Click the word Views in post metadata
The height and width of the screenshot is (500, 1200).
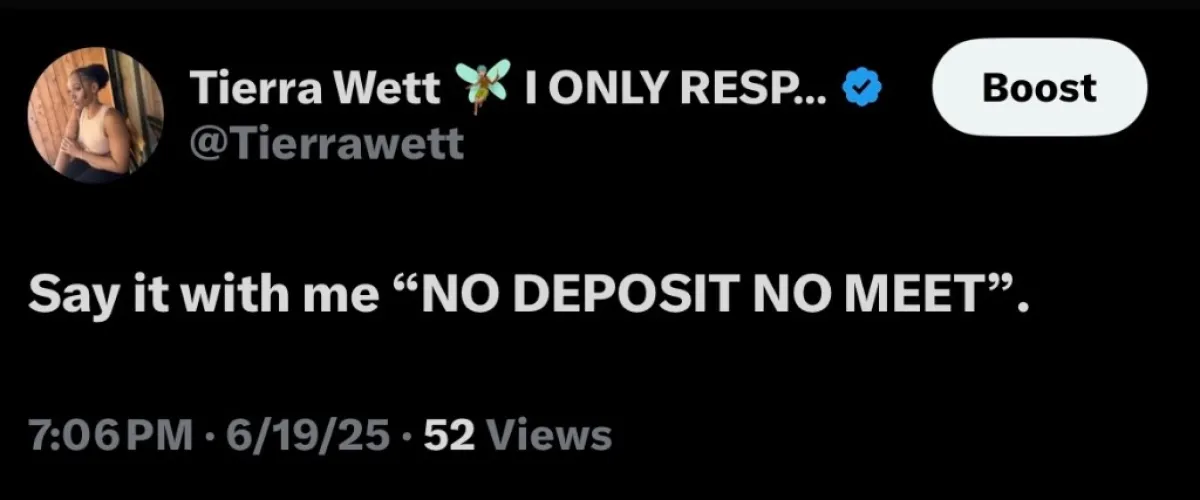click(x=554, y=435)
